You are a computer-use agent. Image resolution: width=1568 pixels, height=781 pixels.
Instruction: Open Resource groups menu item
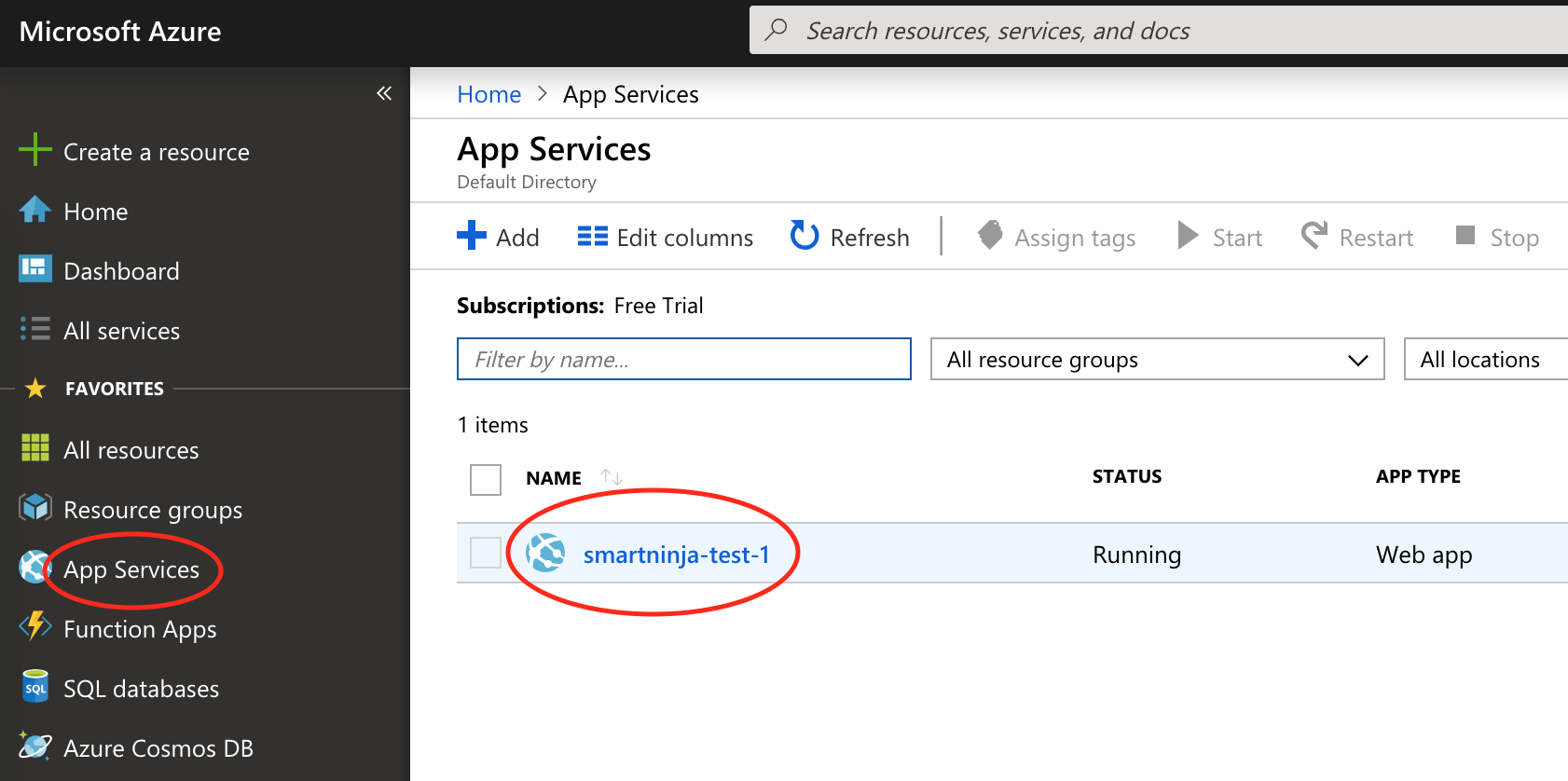point(153,510)
